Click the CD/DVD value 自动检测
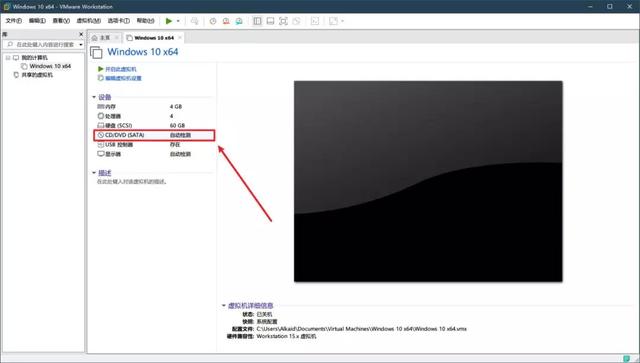The height and width of the screenshot is (363, 640). pos(180,135)
